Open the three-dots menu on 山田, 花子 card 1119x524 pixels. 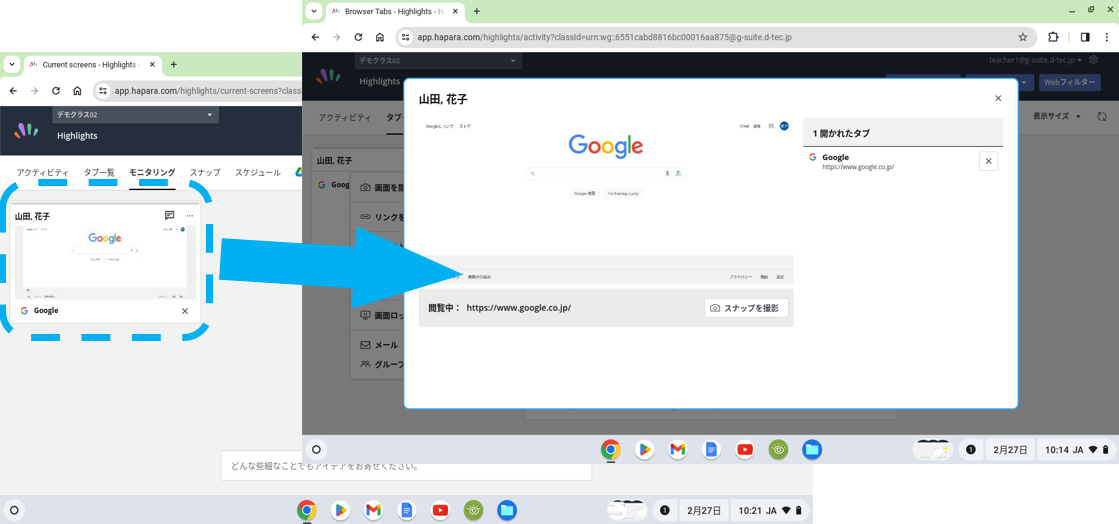[190, 216]
